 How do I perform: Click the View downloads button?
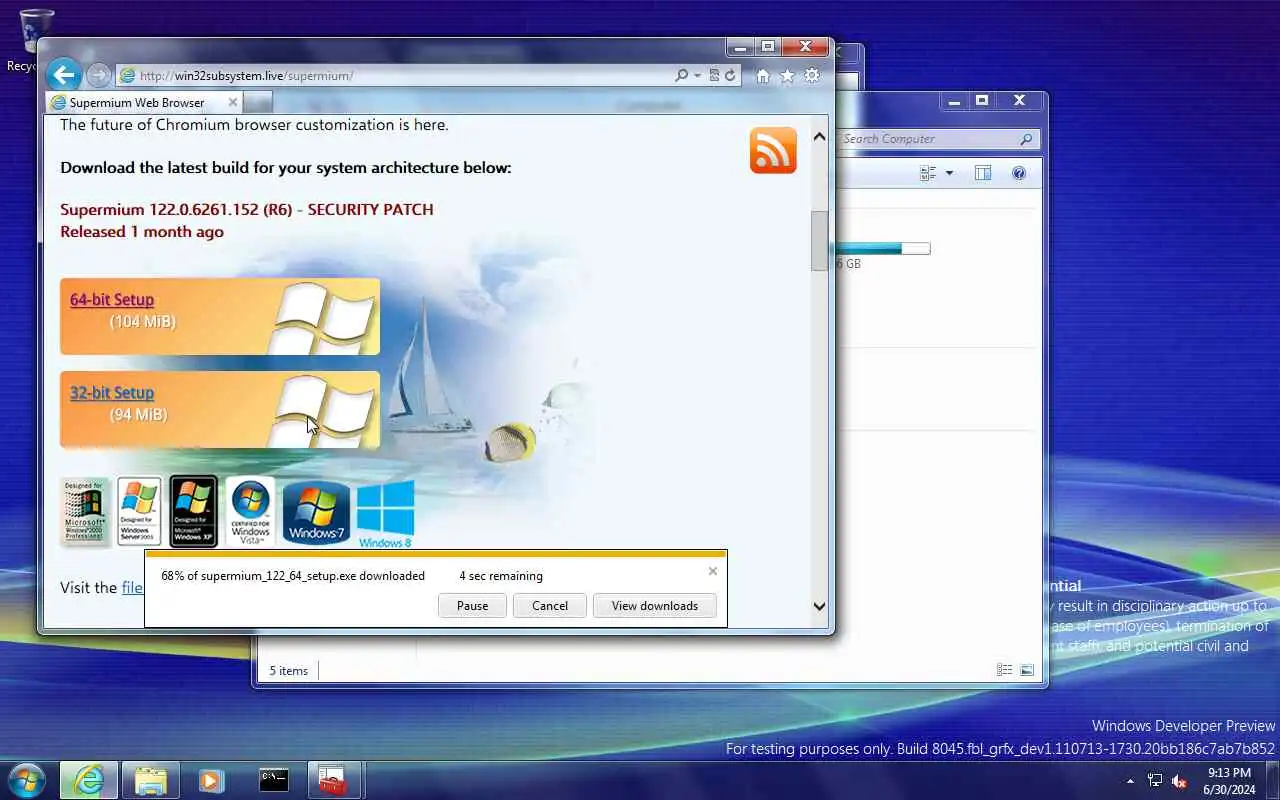tap(655, 605)
